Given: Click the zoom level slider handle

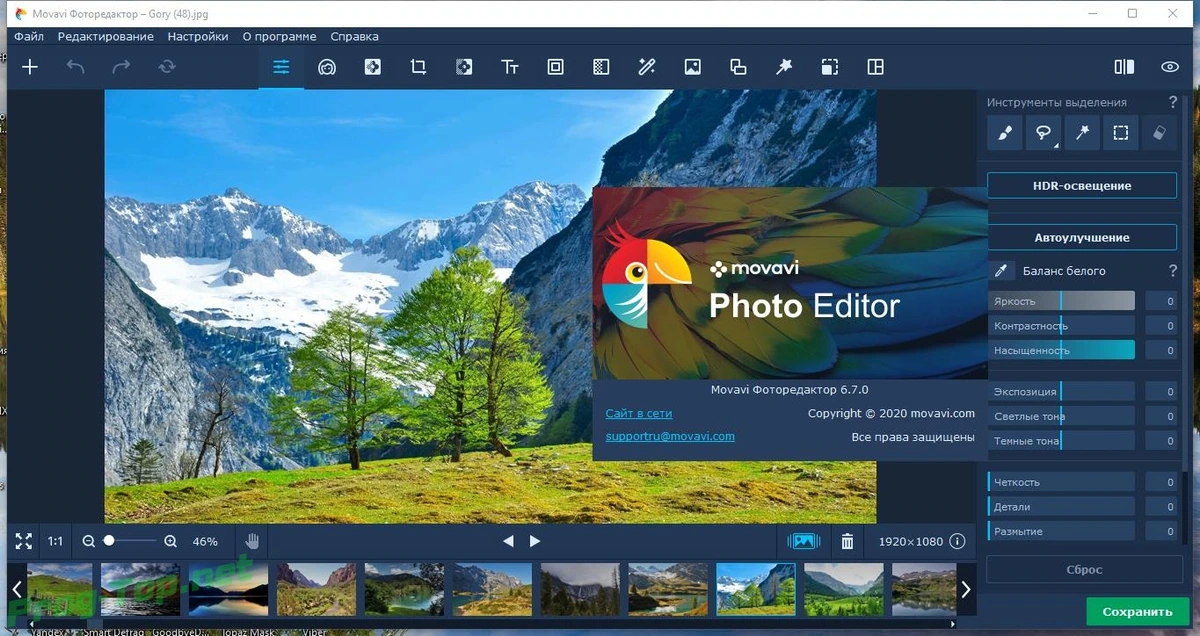Looking at the screenshot, I should [x=109, y=540].
